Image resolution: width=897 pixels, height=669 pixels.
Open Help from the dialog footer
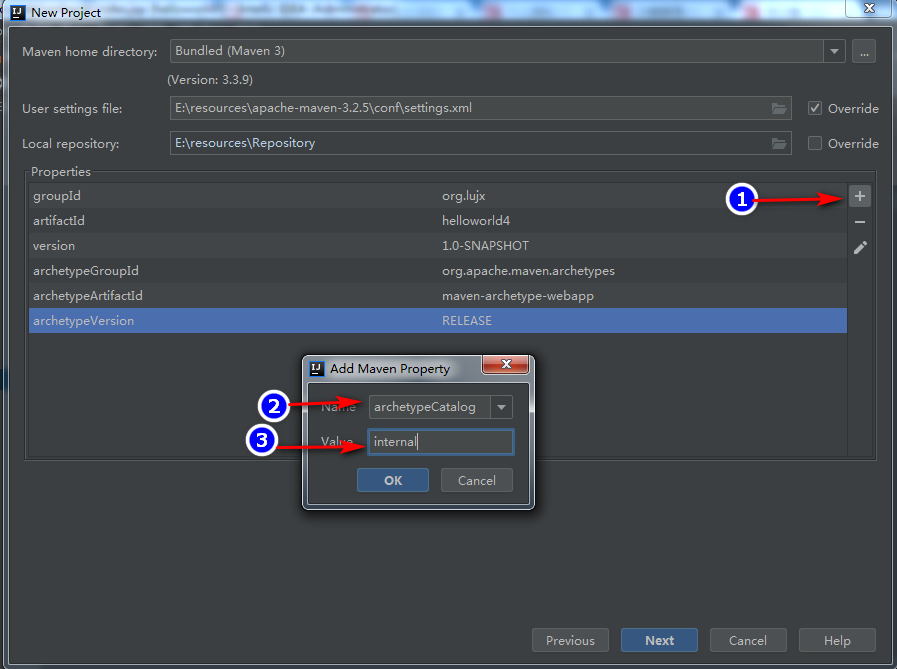coord(837,640)
